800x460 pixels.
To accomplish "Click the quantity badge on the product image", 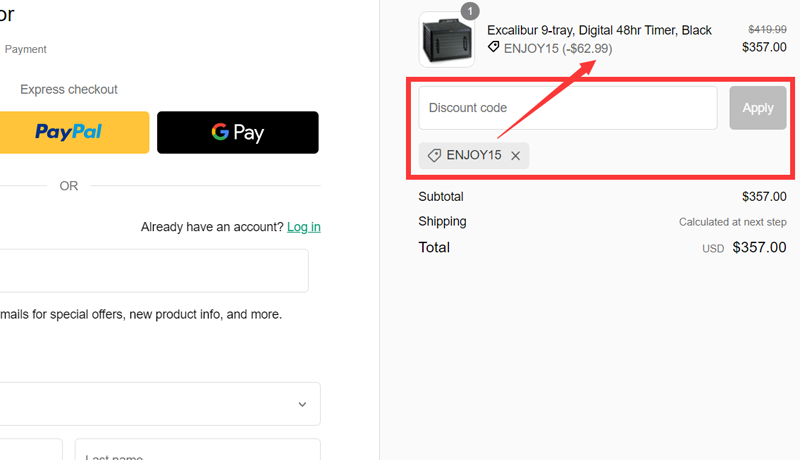I will pos(469,11).
